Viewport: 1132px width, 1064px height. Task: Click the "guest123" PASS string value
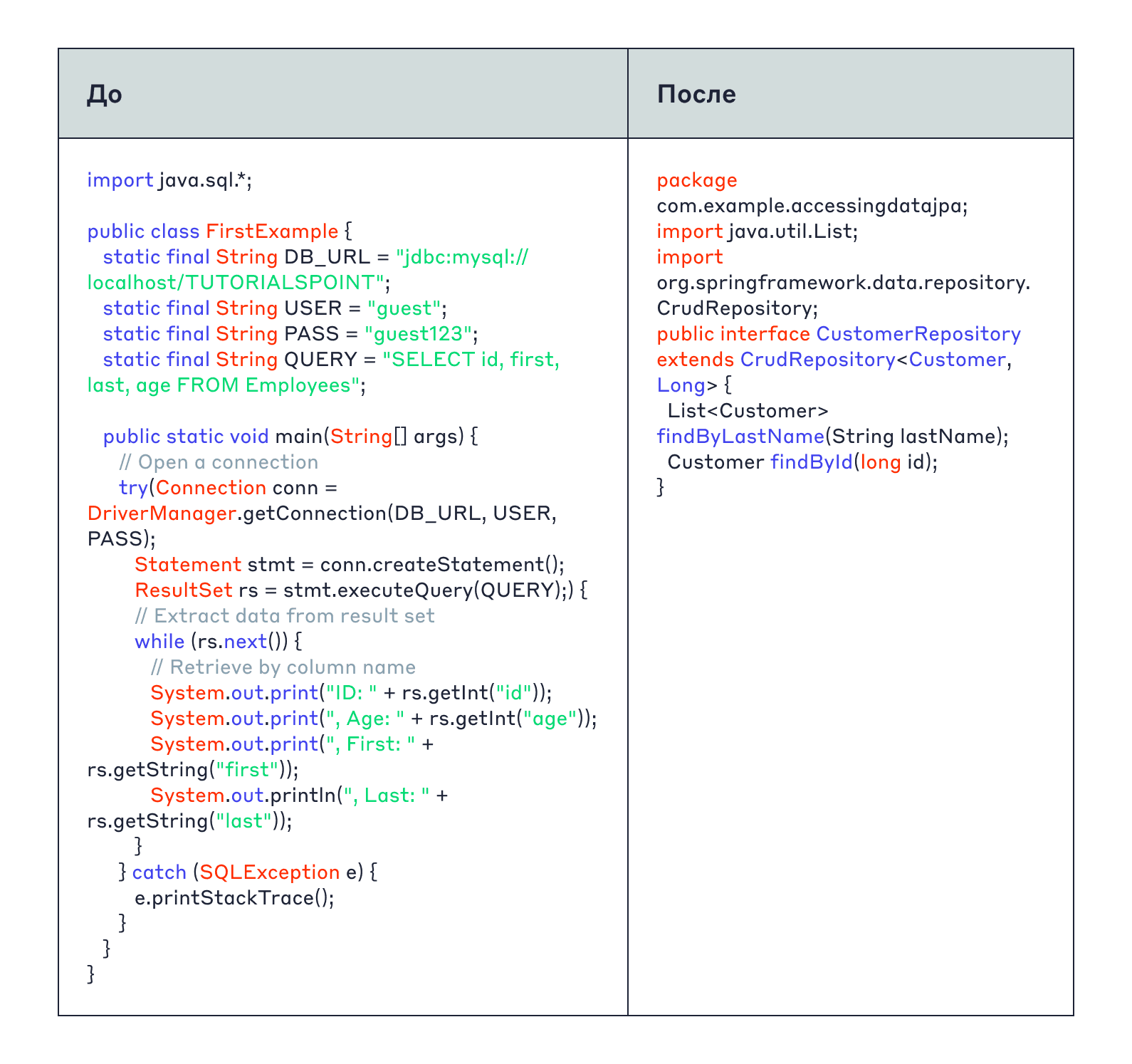[x=418, y=334]
